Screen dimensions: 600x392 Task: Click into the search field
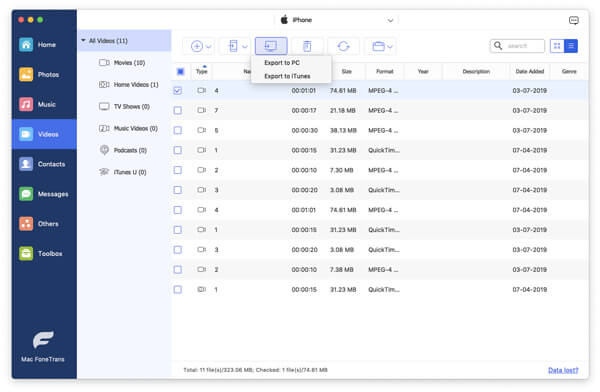517,46
